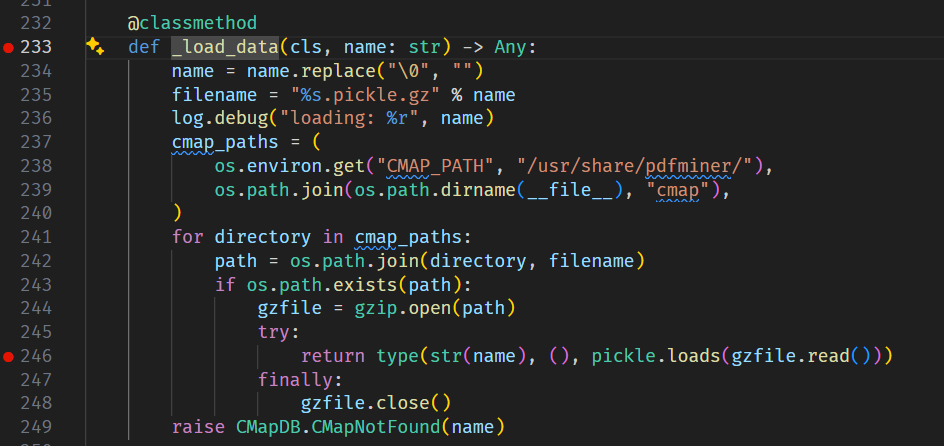Click the finally keyword
This screenshot has height=446, width=944.
pos(295,380)
